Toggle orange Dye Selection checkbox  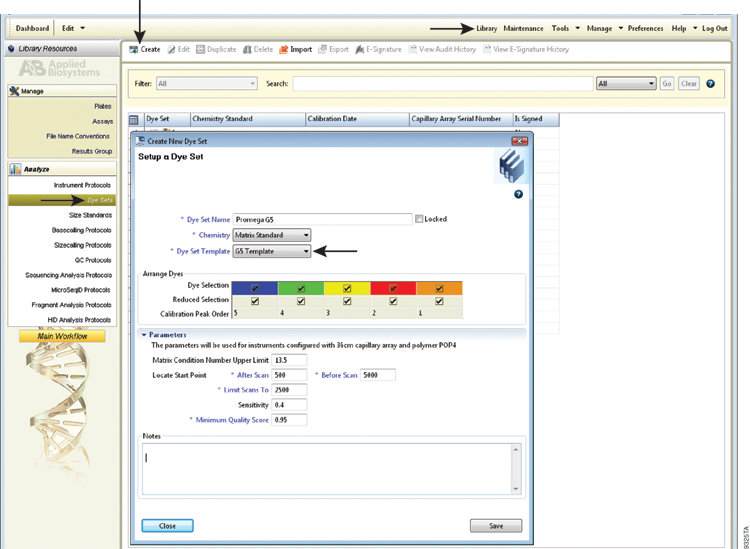439,288
